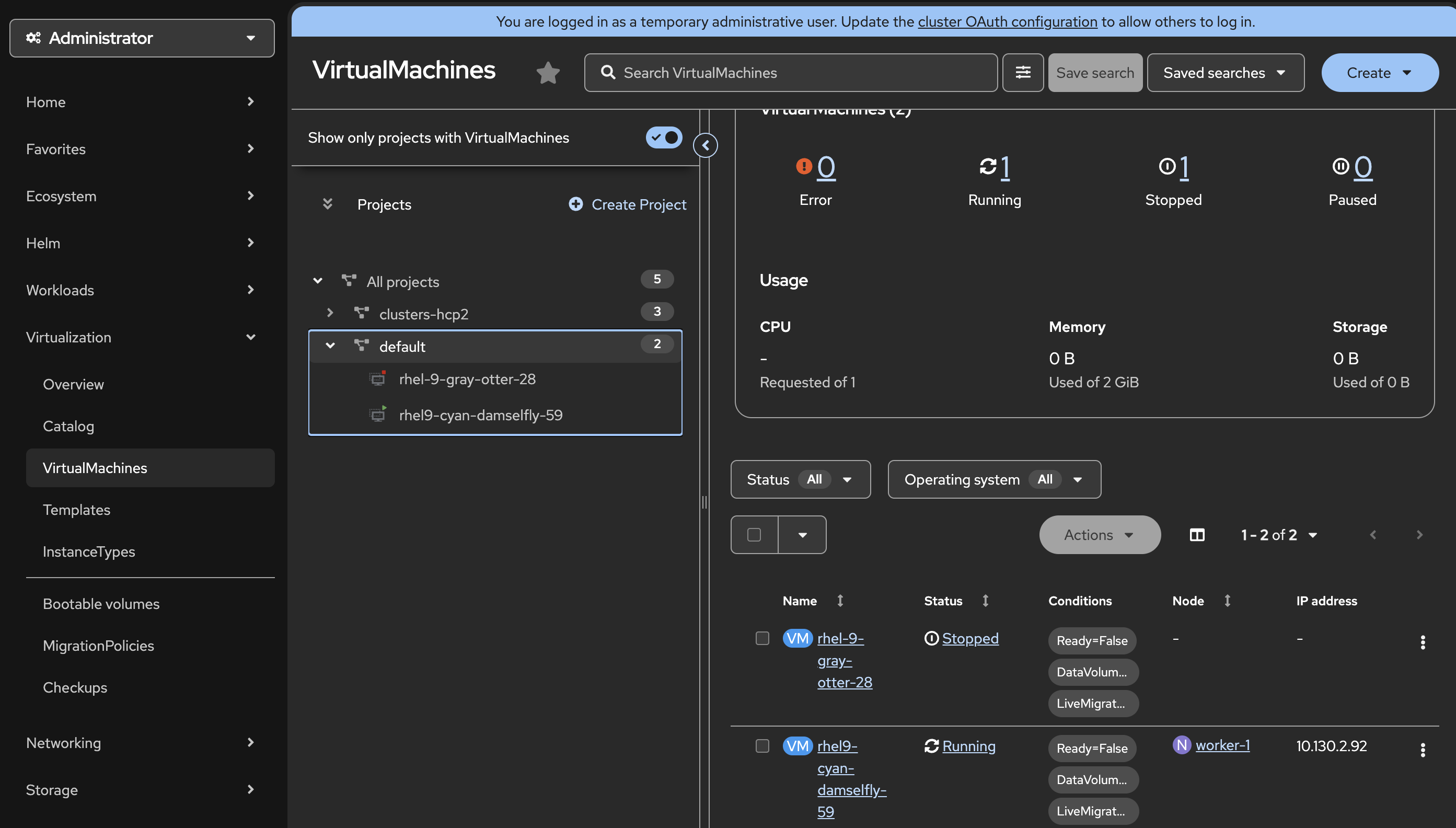The height and width of the screenshot is (828, 1456).
Task: Click the vertical resize handle between panels
Action: (704, 502)
